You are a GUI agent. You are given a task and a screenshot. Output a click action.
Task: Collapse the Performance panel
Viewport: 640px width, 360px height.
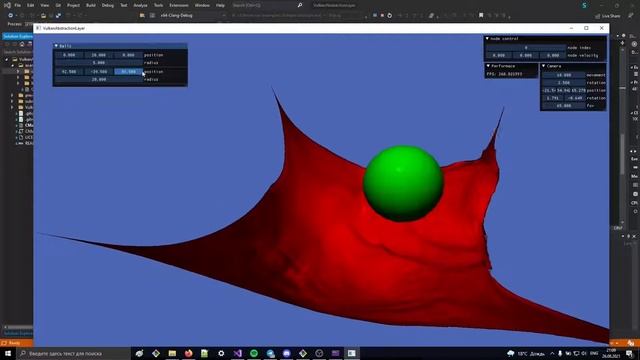tap(488, 66)
